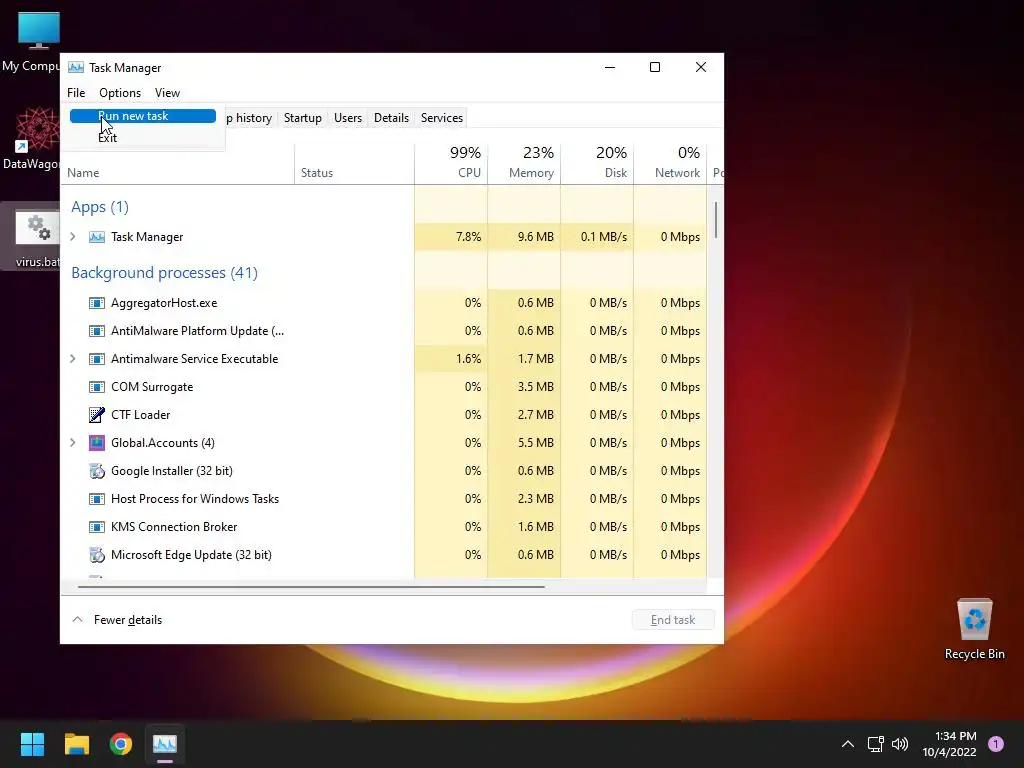1024x768 pixels.
Task: Select the DataWagon desktop shortcut
Action: coord(31,139)
